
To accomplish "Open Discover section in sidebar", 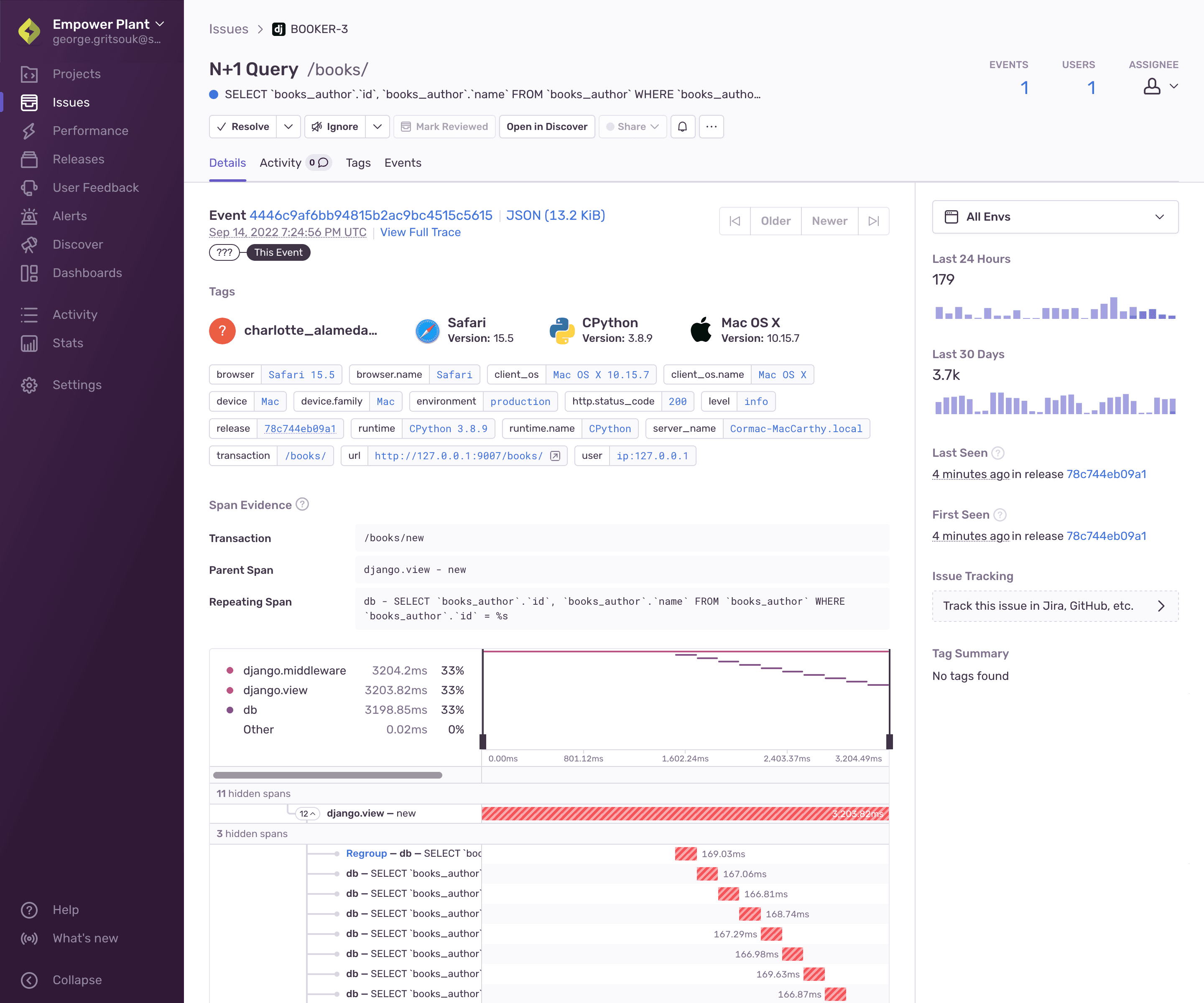I will pos(77,244).
